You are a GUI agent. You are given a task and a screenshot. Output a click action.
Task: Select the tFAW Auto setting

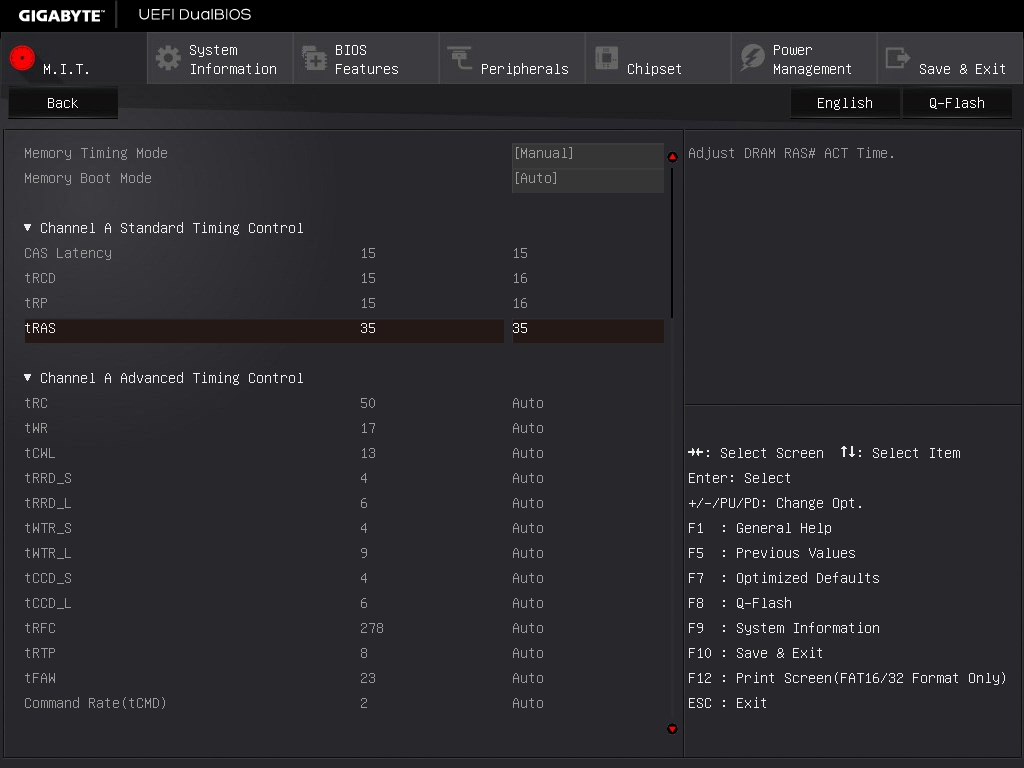(x=528, y=678)
